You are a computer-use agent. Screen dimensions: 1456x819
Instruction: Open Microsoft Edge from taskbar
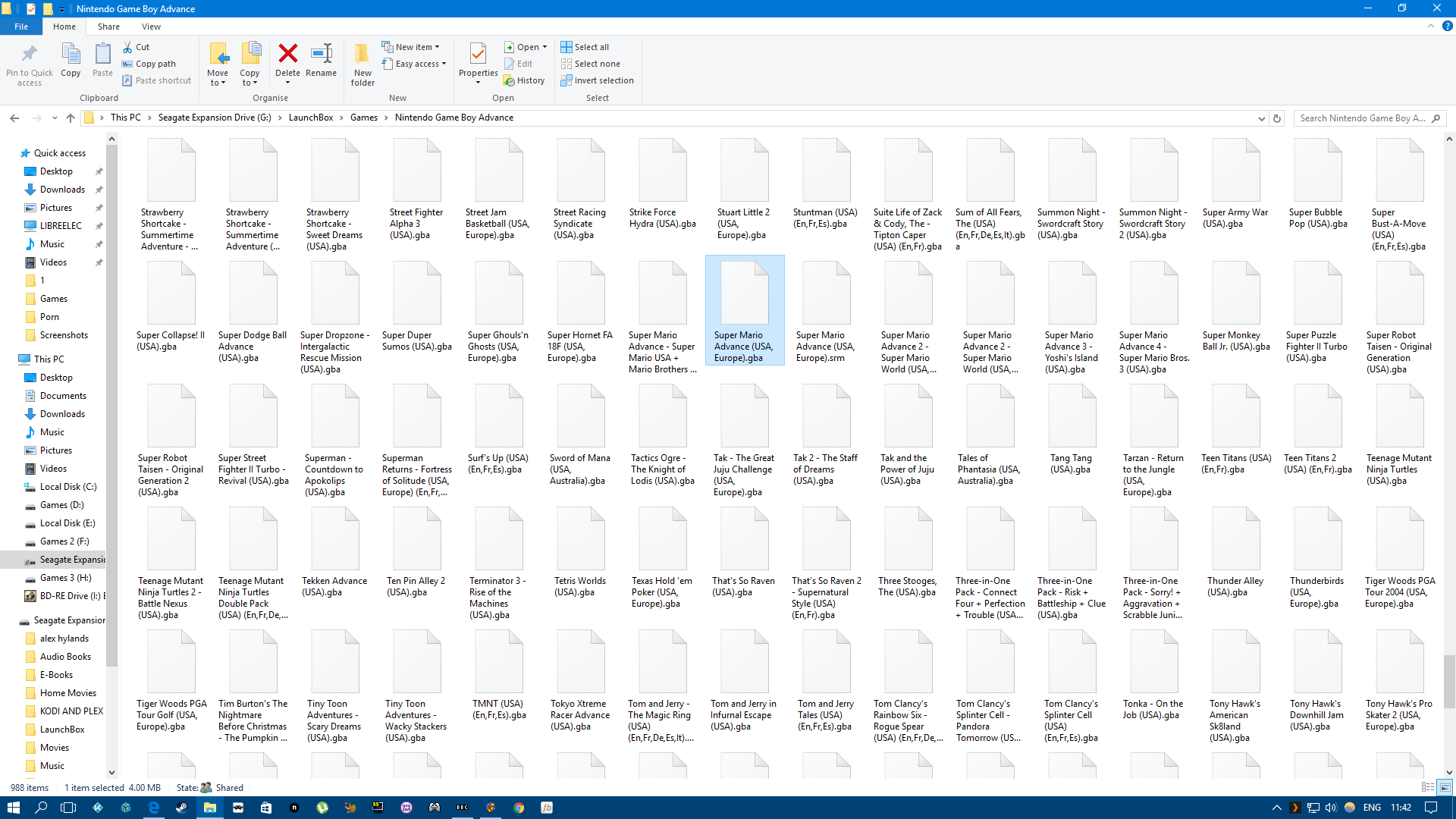point(154,808)
